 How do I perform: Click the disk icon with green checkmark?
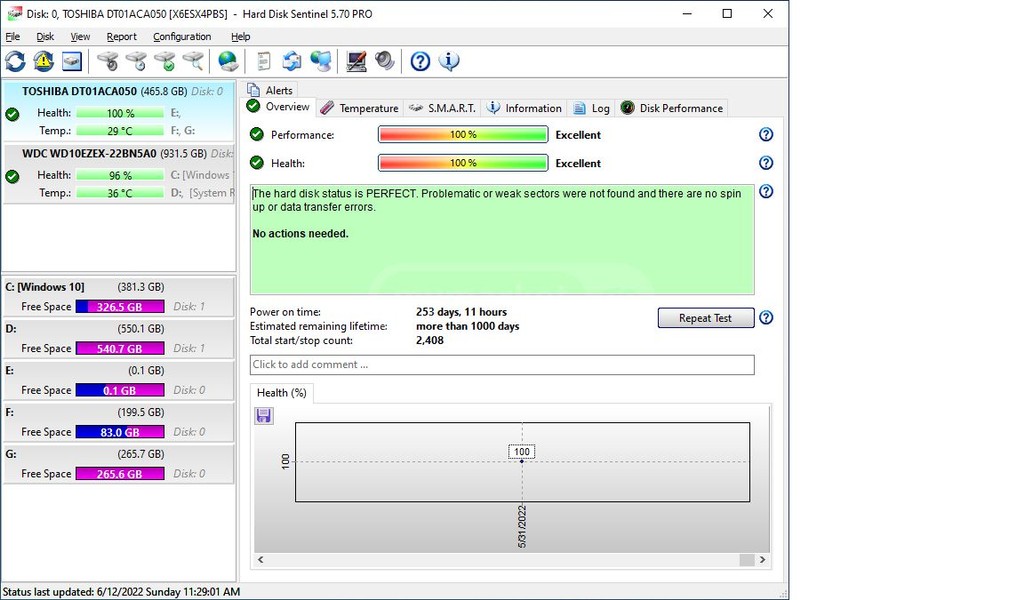tap(164, 61)
